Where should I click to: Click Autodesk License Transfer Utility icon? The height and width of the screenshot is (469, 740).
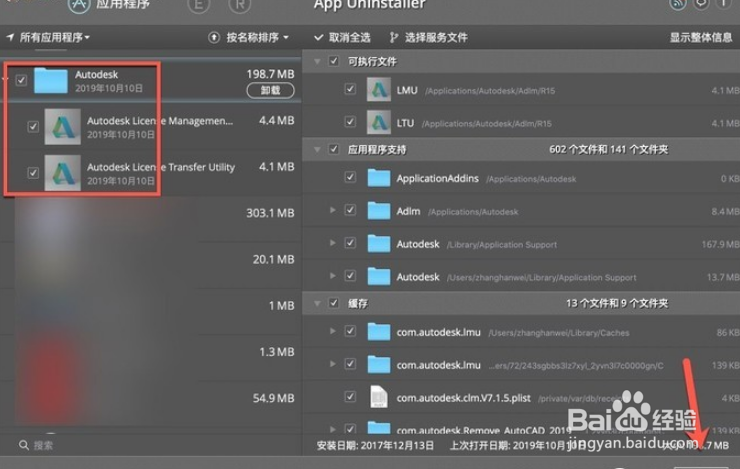click(x=63, y=173)
